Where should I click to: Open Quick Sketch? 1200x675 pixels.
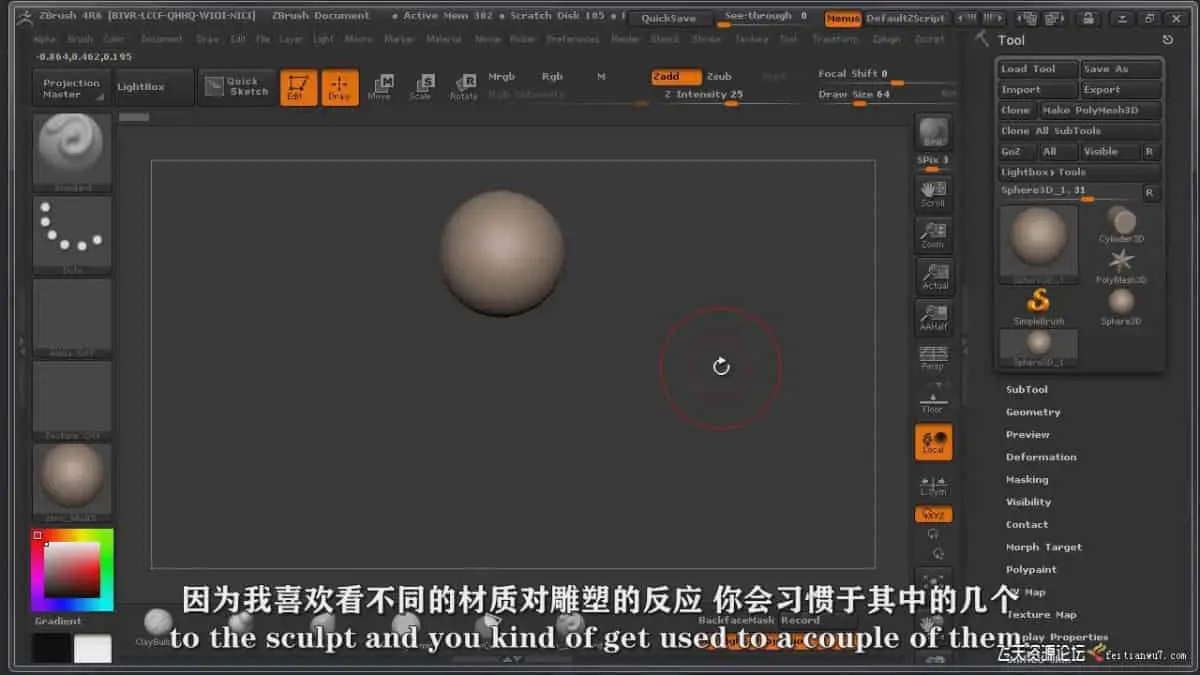(x=236, y=88)
